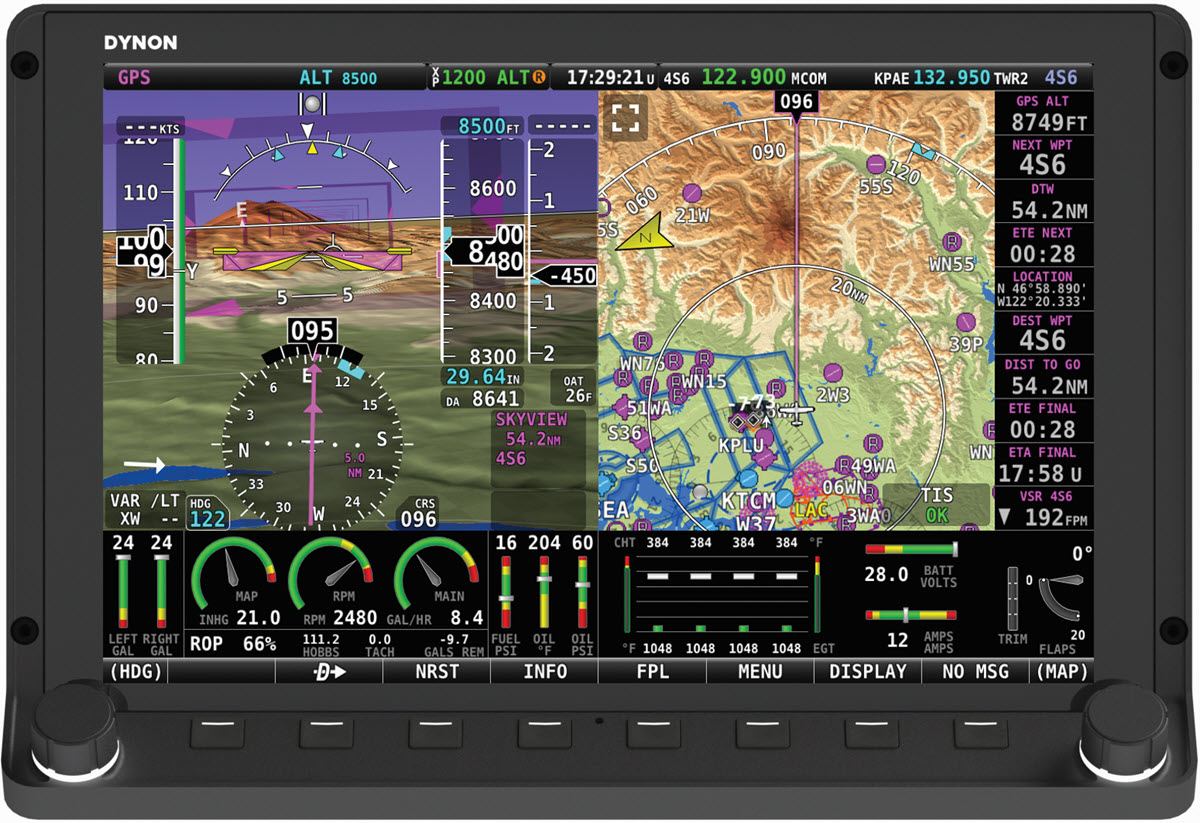The image size is (1200, 823).
Task: Toggle the TIS OK traffic status box
Action: (936, 505)
